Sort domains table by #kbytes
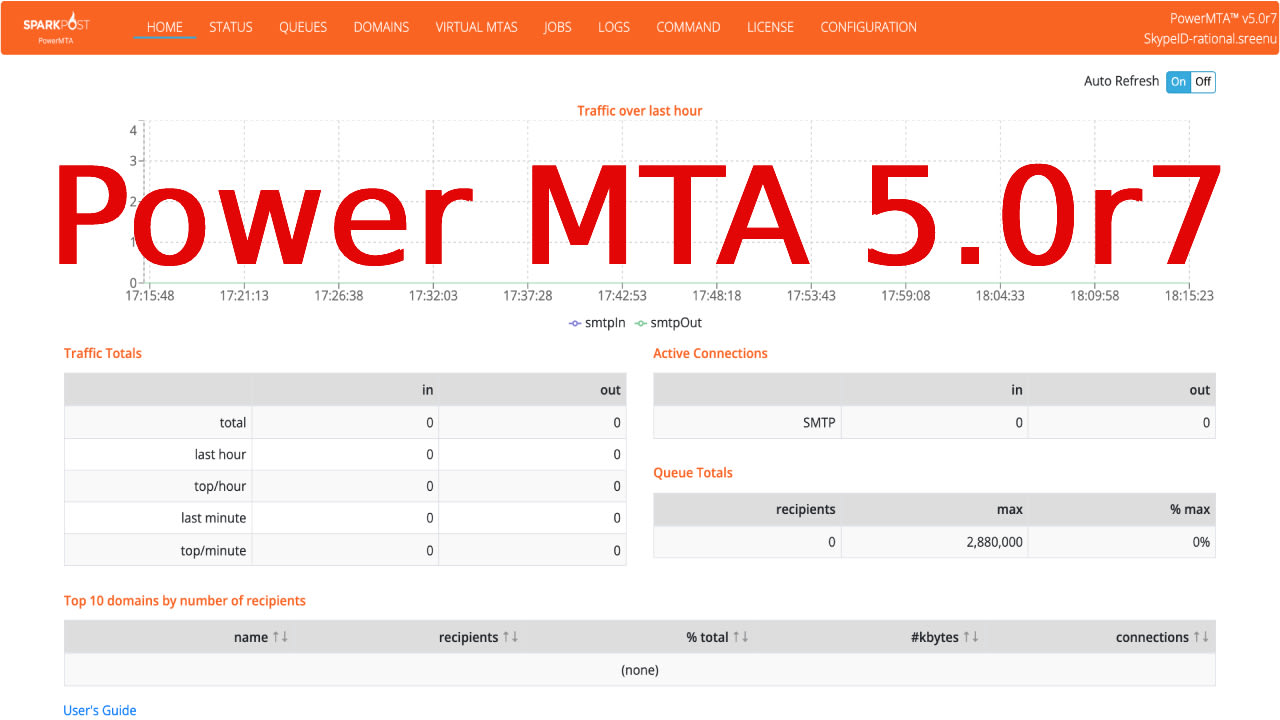This screenshot has height=720, width=1280. coord(945,637)
